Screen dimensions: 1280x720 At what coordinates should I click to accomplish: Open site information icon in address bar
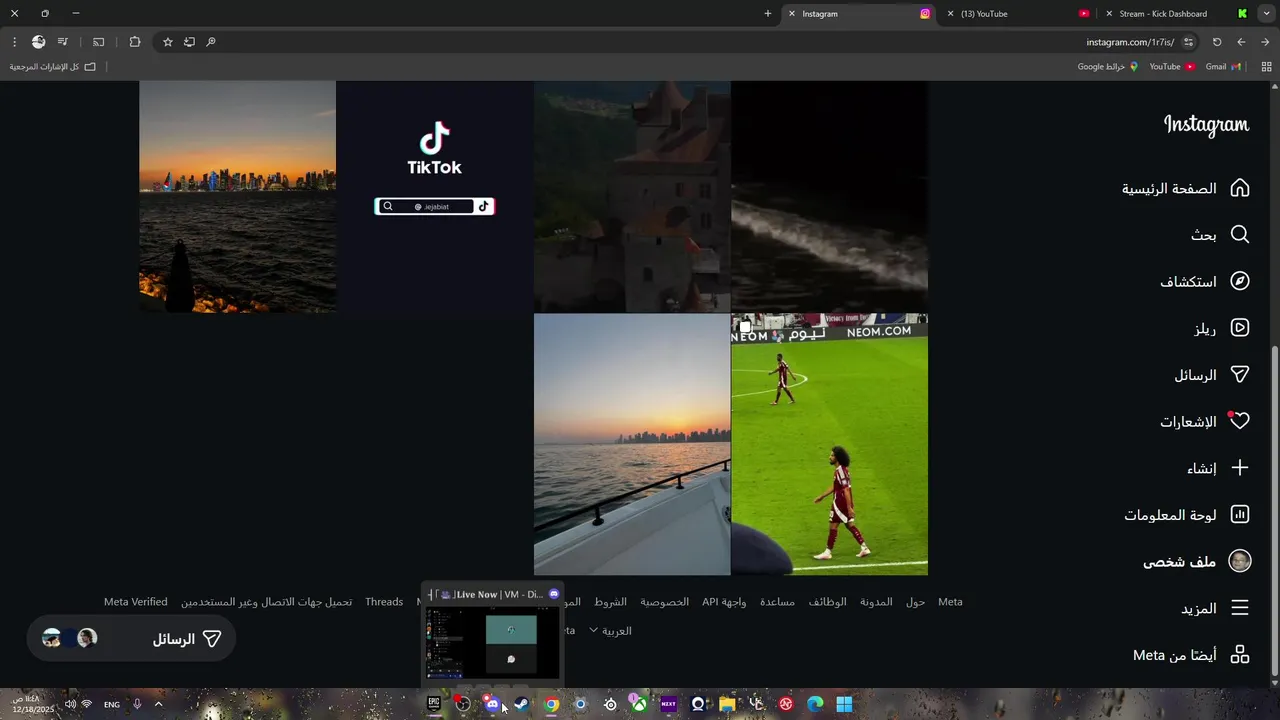click(x=1188, y=42)
